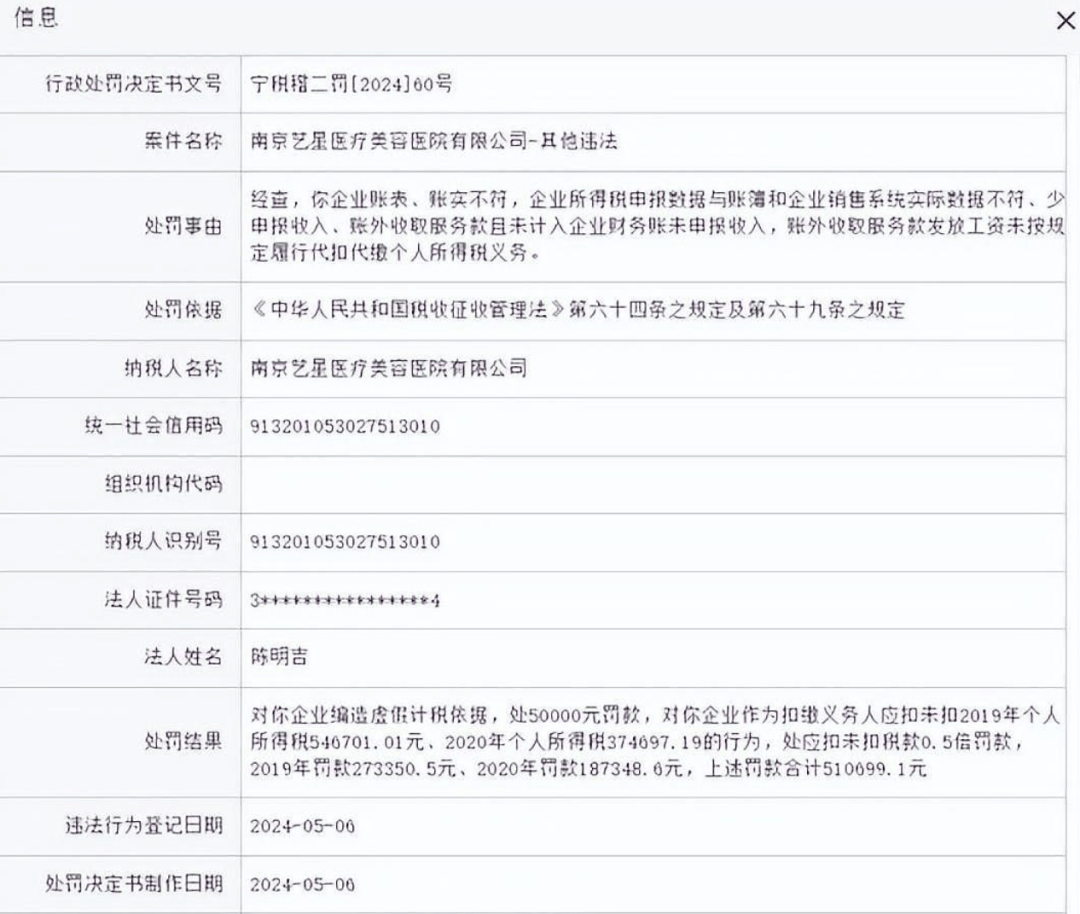
Task: Select date value in 处罚决定书制作日期 row
Action: click(x=302, y=884)
